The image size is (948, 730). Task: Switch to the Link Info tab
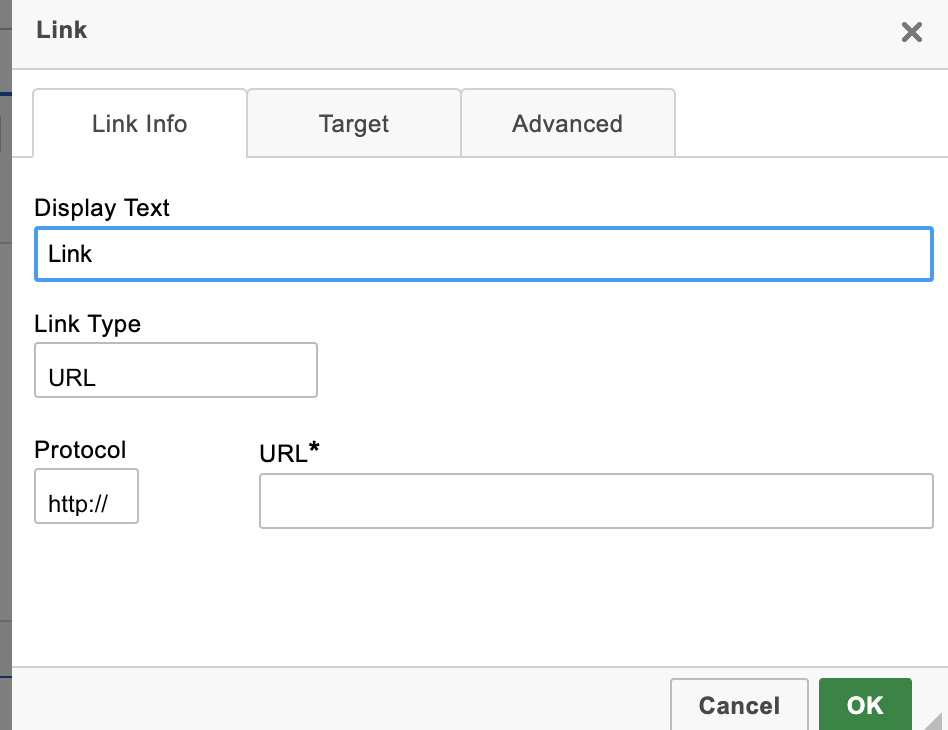pos(139,124)
